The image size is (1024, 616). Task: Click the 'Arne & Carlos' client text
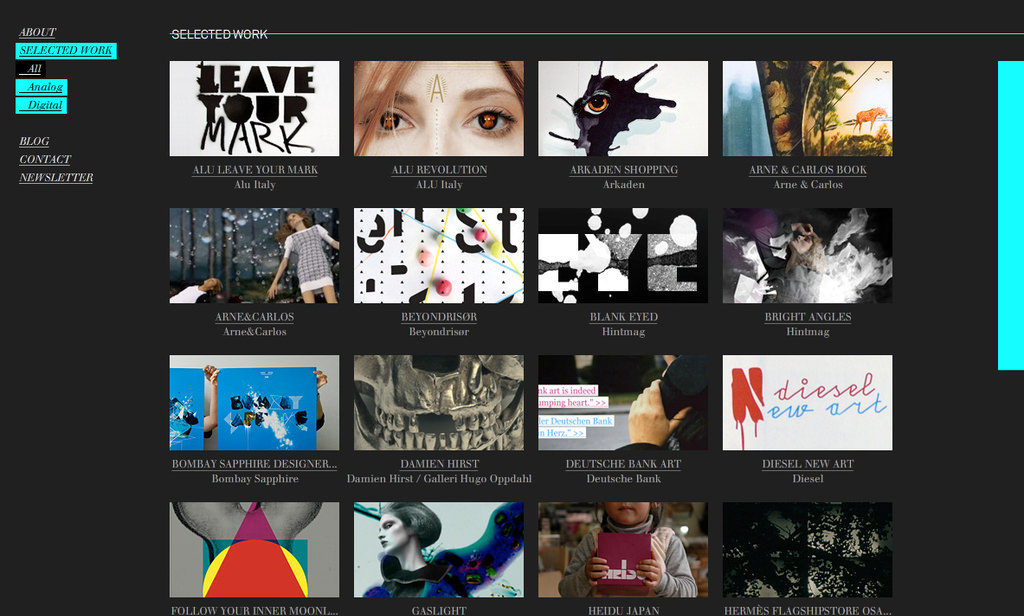(x=808, y=185)
